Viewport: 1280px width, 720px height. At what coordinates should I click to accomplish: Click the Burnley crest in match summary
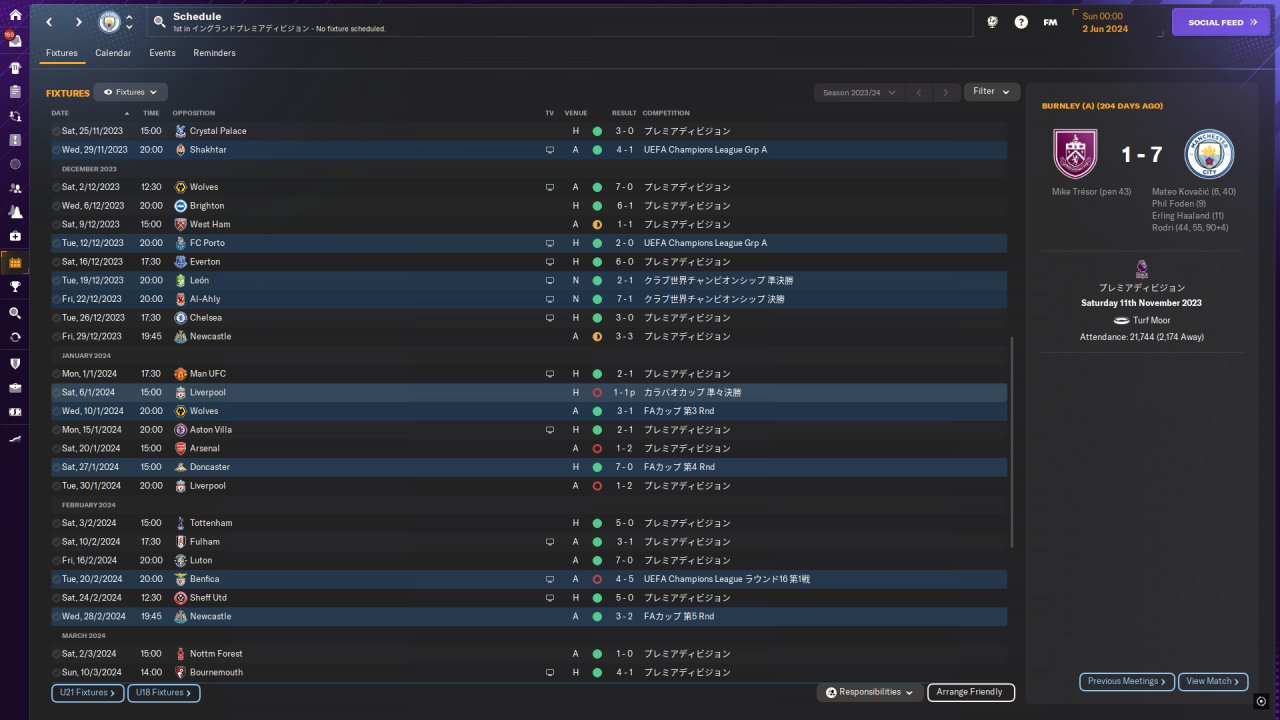[1076, 154]
